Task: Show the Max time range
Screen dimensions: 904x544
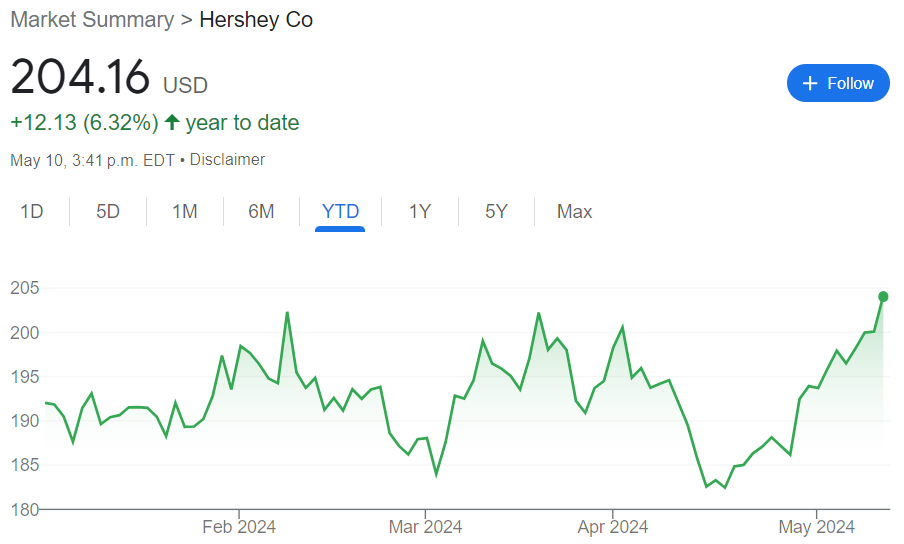Action: [x=574, y=211]
